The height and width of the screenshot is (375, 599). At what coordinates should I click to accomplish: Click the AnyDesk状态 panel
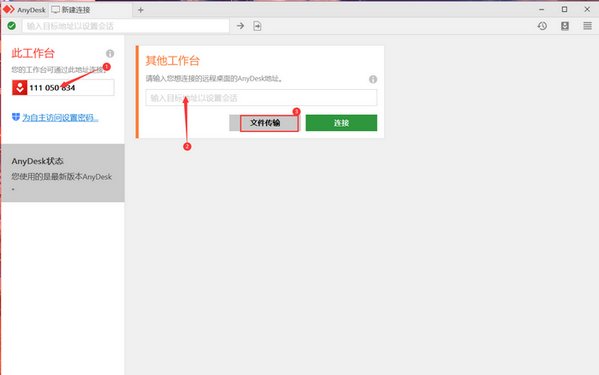click(x=63, y=173)
